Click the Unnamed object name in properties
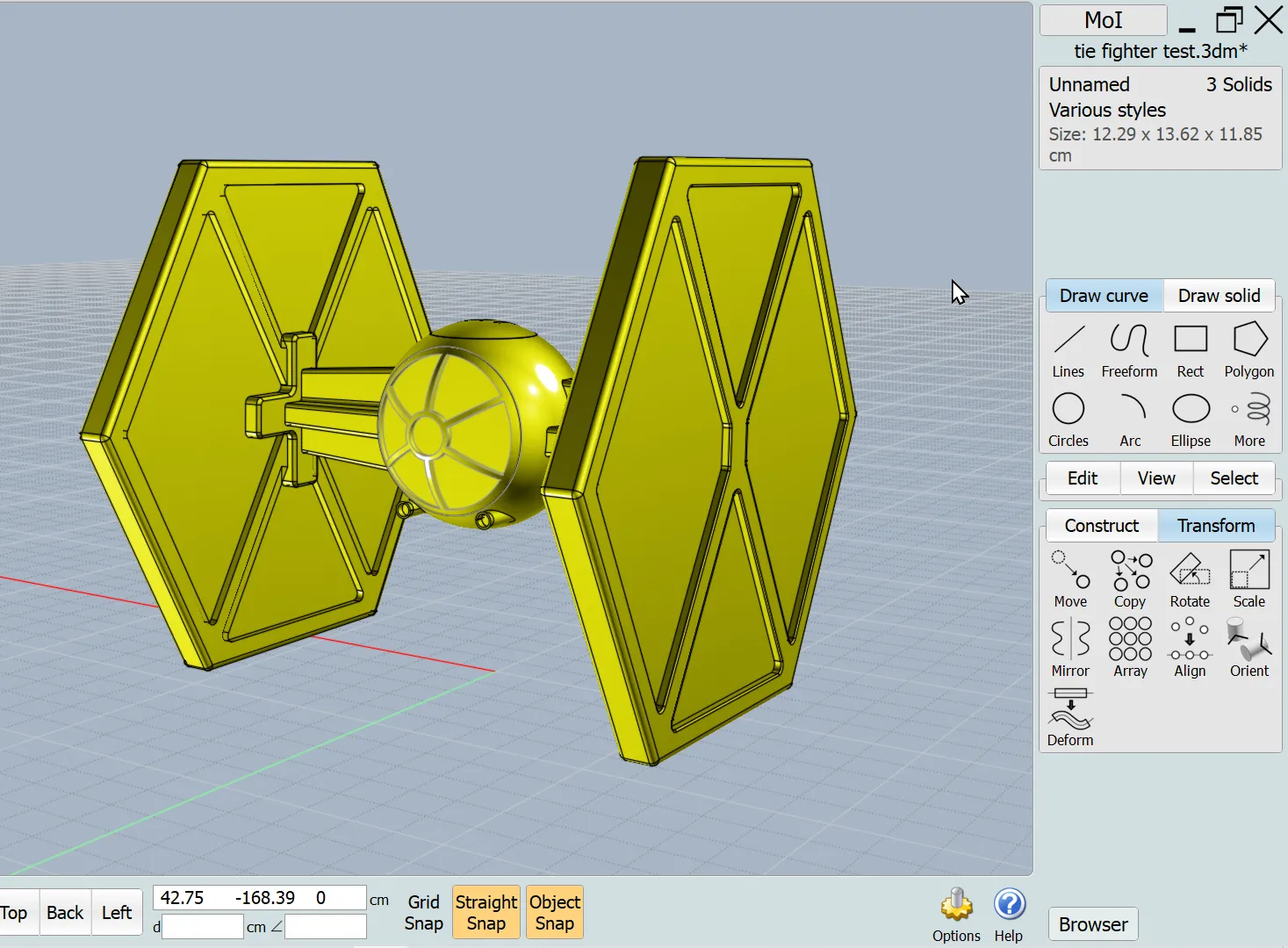 pos(1090,84)
